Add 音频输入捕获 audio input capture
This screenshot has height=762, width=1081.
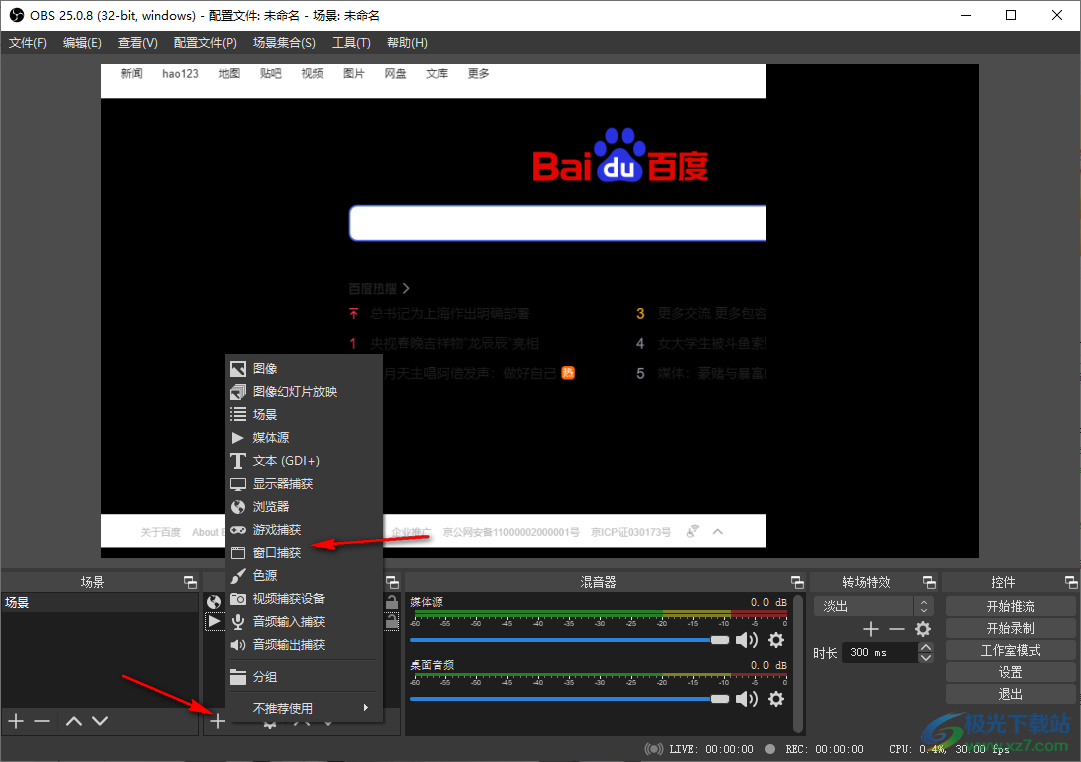coord(304,621)
